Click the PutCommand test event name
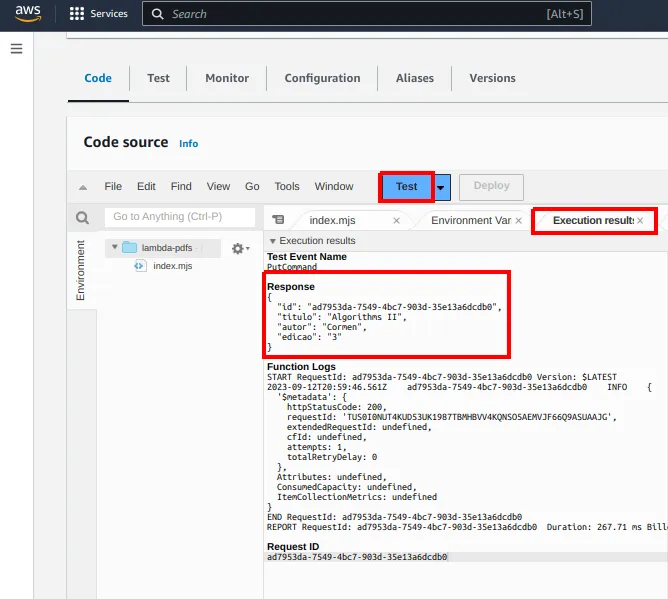 pos(292,267)
